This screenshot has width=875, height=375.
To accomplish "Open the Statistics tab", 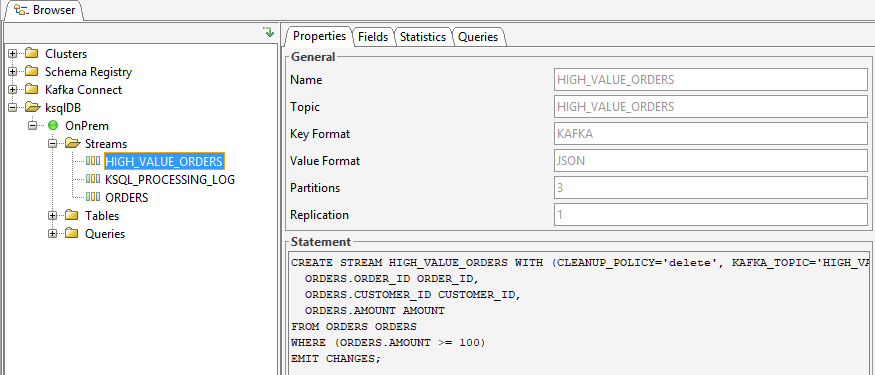I will (x=423, y=37).
